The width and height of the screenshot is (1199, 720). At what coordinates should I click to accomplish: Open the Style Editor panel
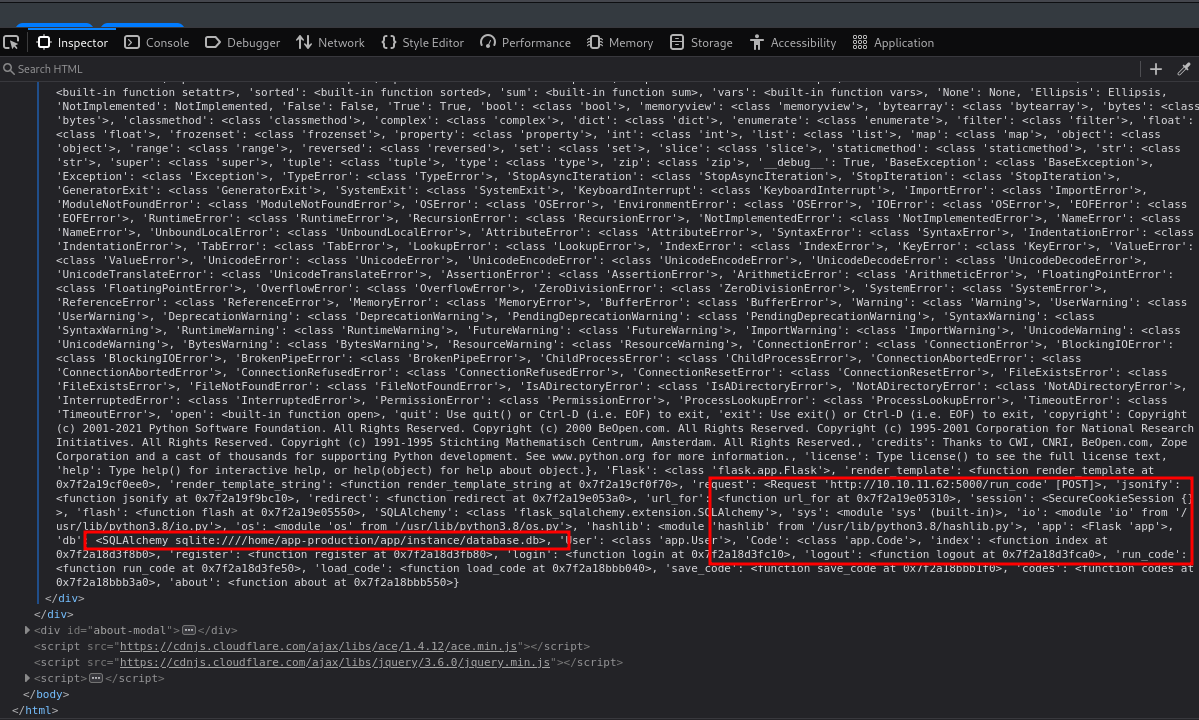[422, 43]
